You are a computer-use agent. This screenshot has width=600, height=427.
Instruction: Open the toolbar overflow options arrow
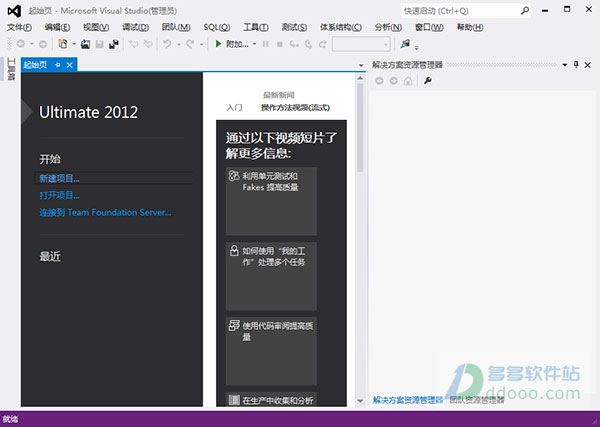(x=416, y=47)
